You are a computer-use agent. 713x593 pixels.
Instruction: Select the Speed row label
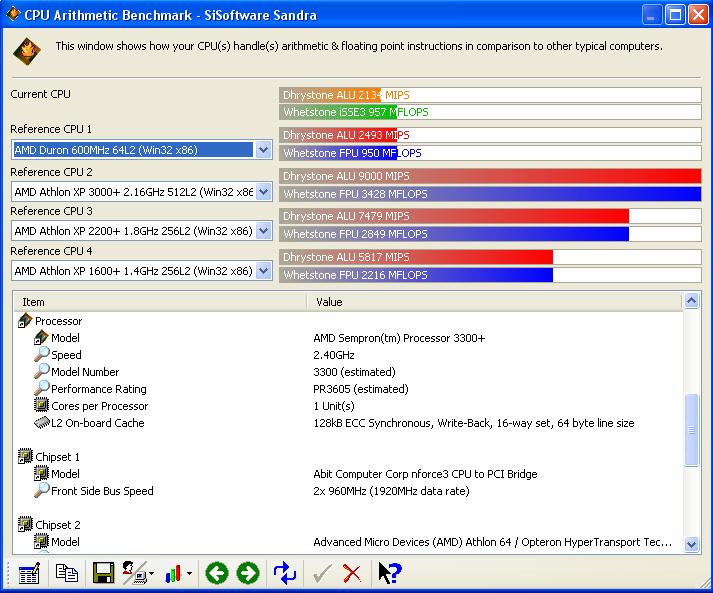coord(66,355)
